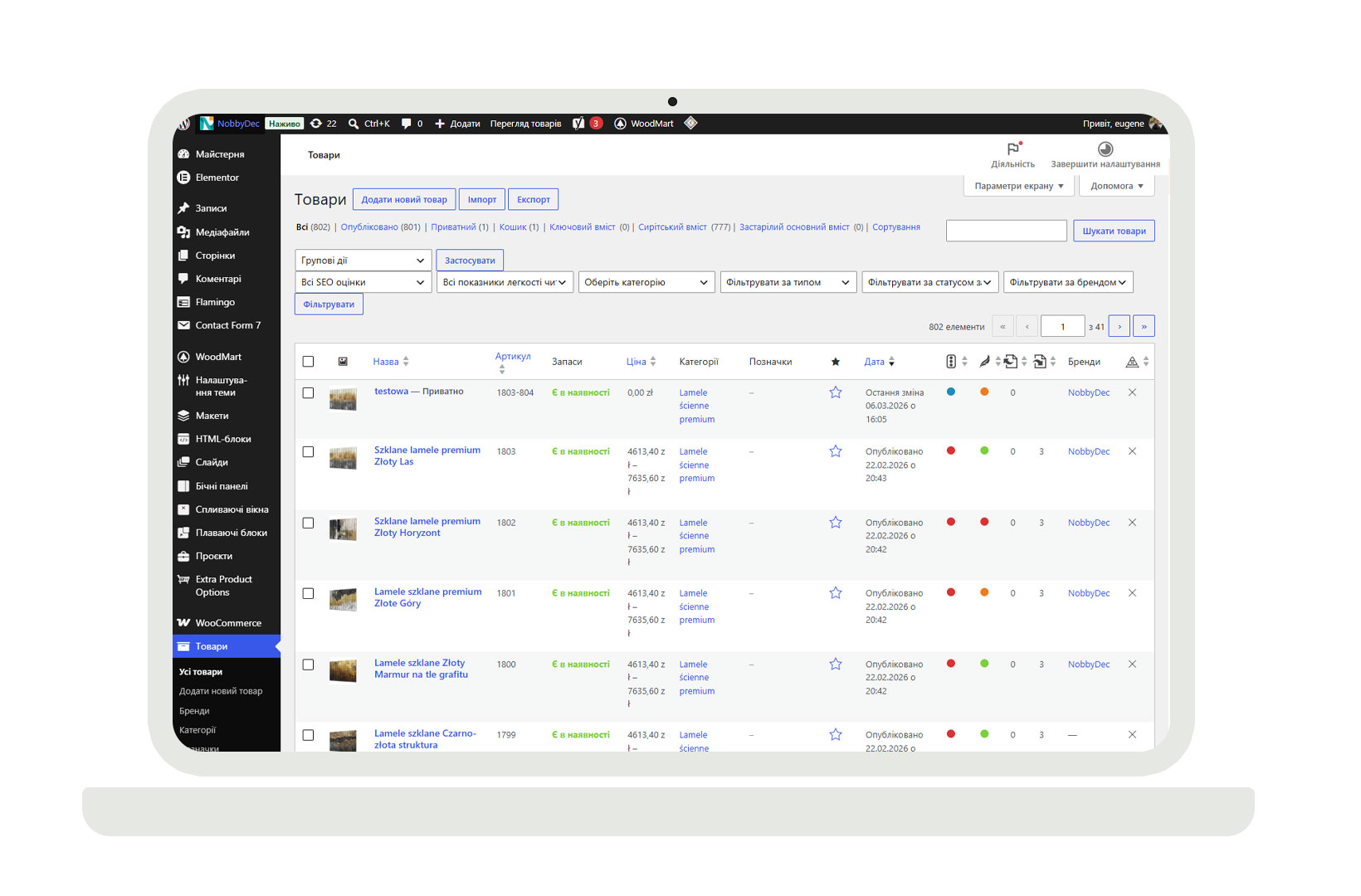This screenshot has height=896, width=1361.
Task: Check the Złoty Marmur na tle grafitu checkbox
Action: [308, 665]
